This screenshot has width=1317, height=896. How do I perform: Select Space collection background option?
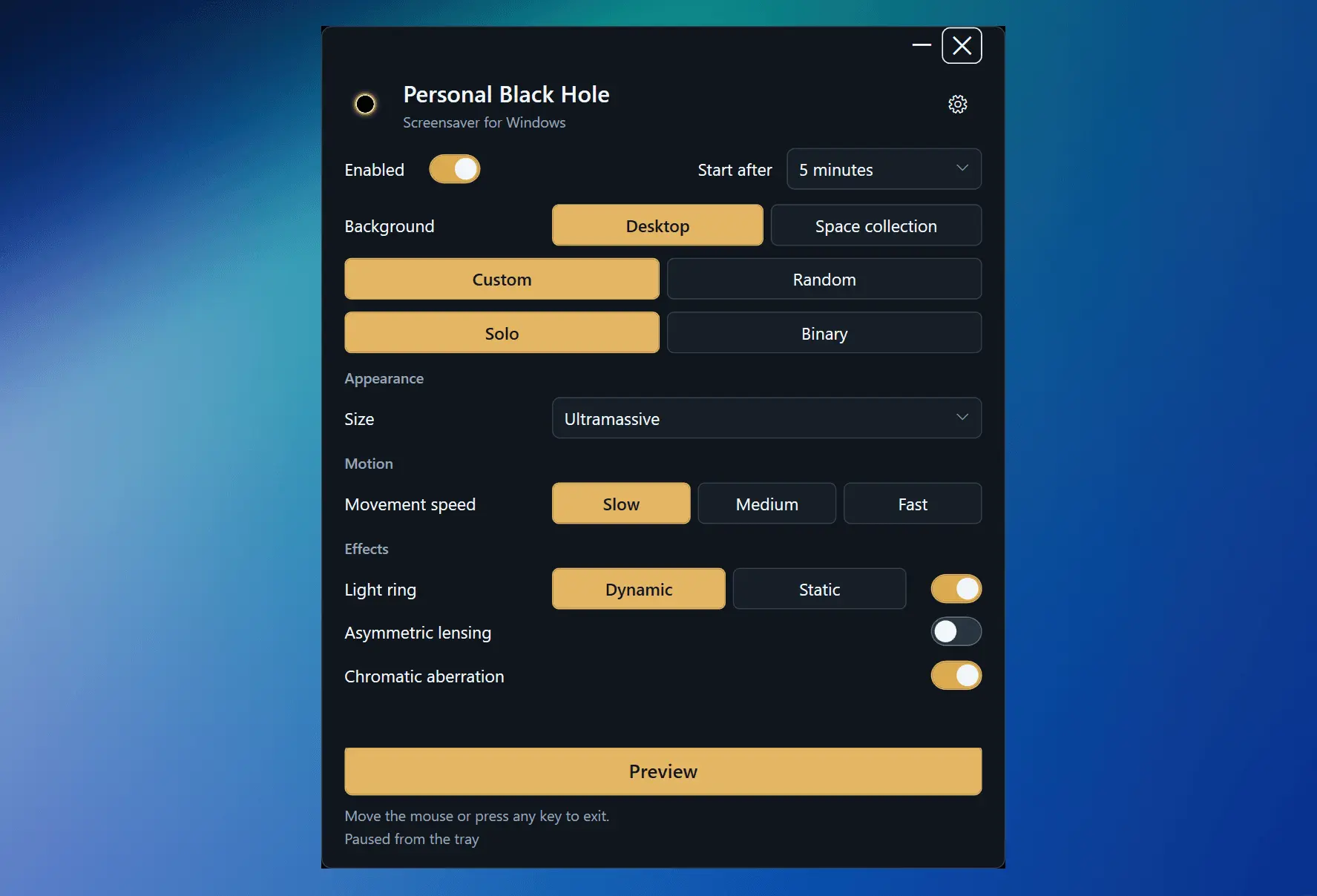[876, 225]
